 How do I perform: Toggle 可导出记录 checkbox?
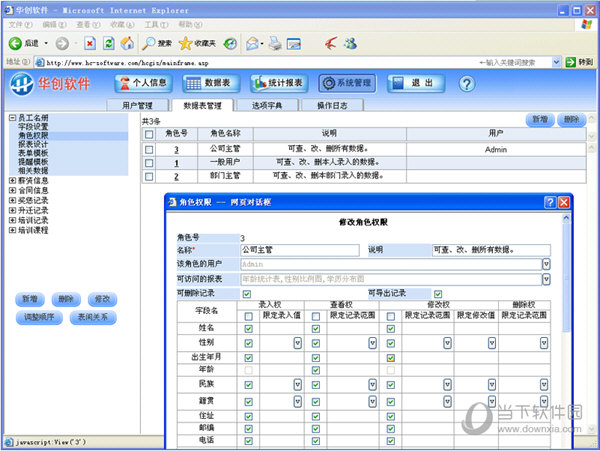(438, 294)
